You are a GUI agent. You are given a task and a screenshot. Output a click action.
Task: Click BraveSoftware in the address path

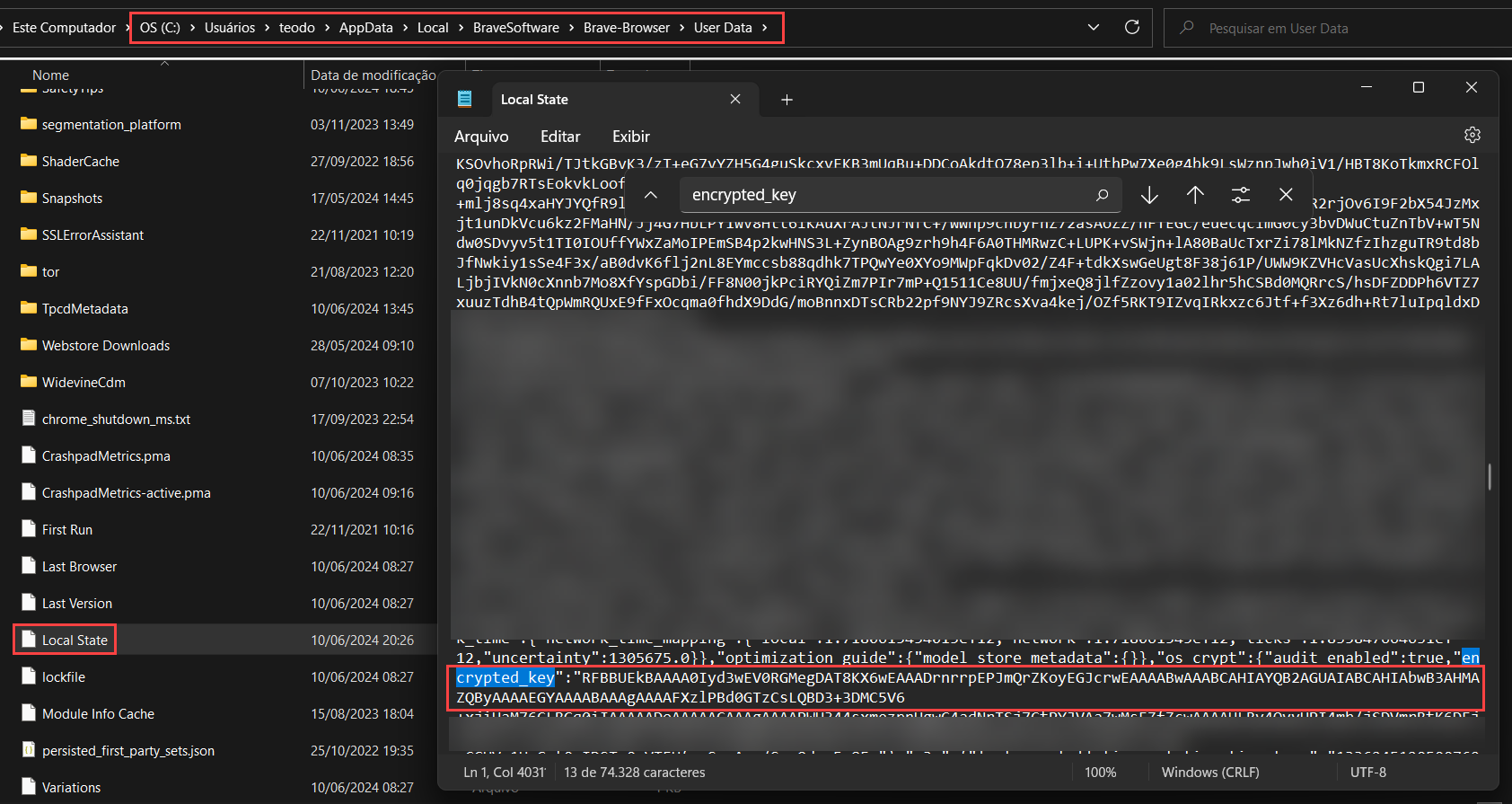515,28
